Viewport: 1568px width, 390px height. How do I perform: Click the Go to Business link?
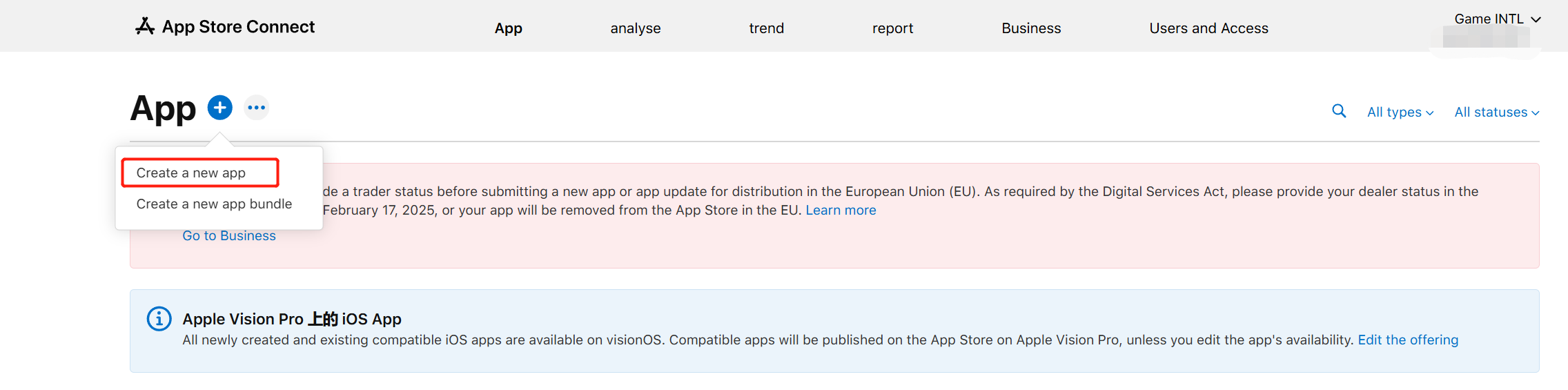pos(229,235)
